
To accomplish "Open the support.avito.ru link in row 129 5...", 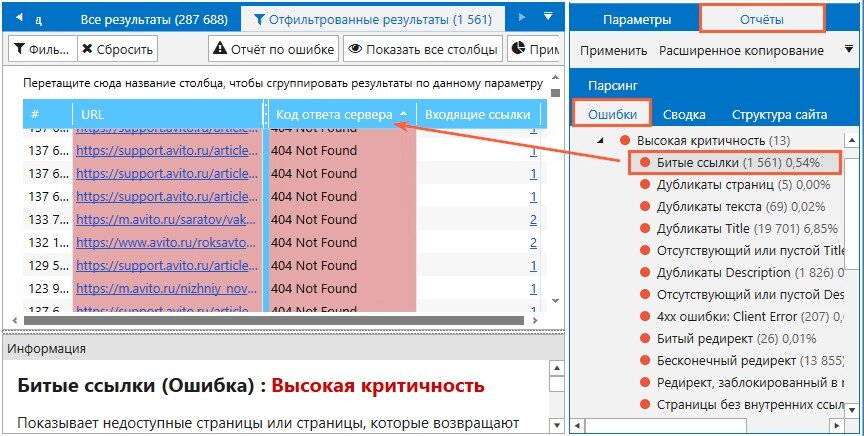I will click(166, 266).
